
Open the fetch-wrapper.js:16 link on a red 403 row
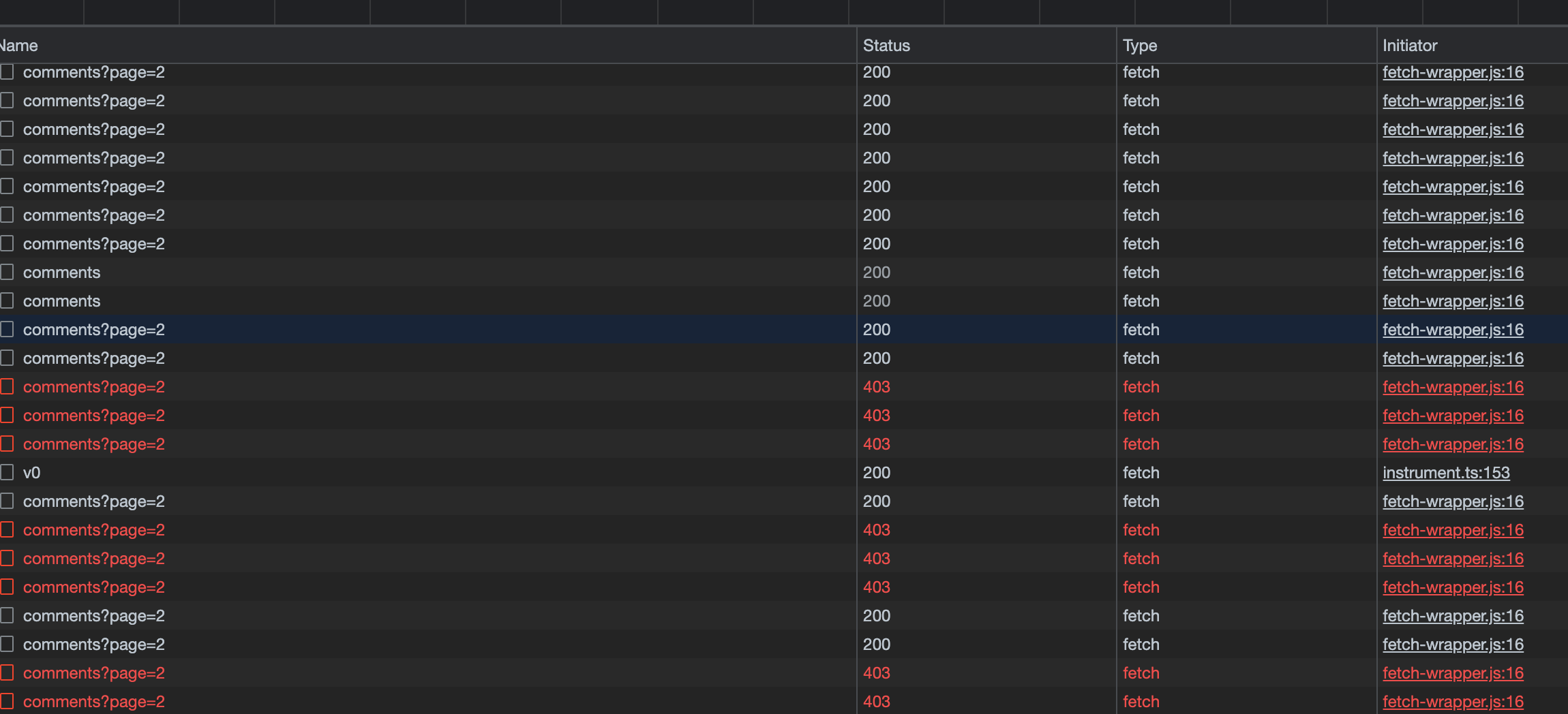pyautogui.click(x=1453, y=386)
